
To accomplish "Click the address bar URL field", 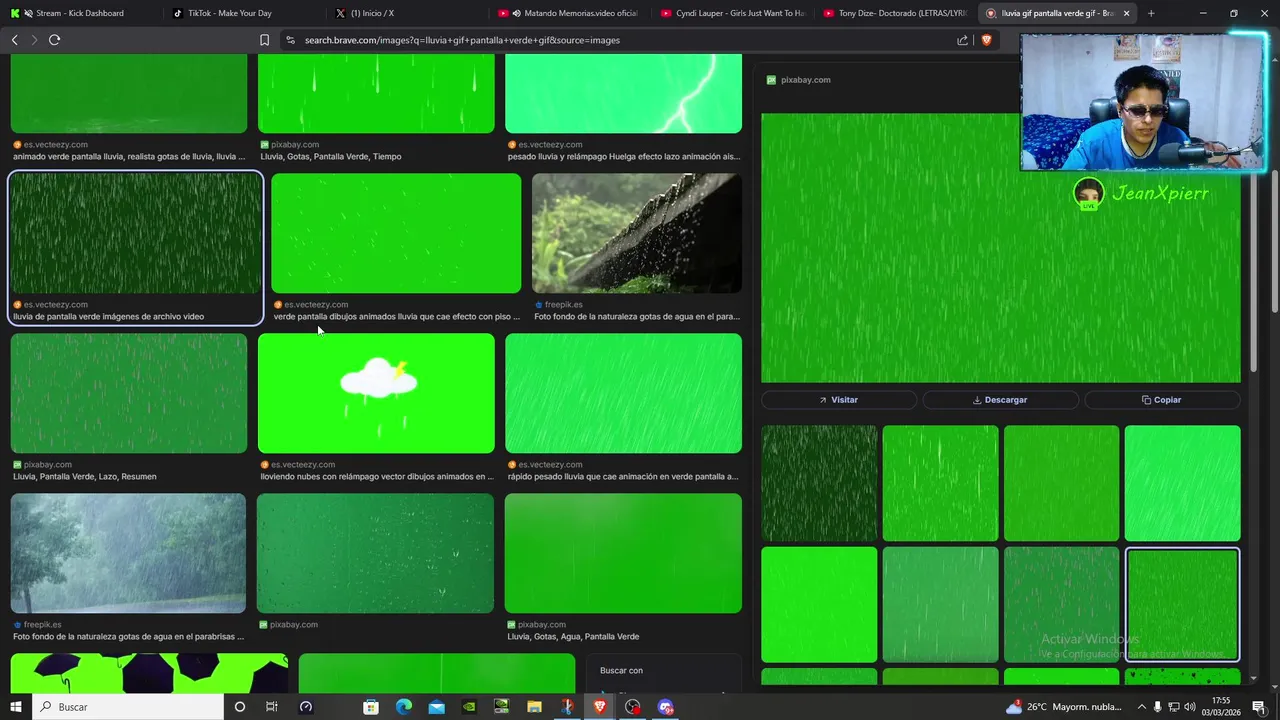I will click(x=620, y=40).
